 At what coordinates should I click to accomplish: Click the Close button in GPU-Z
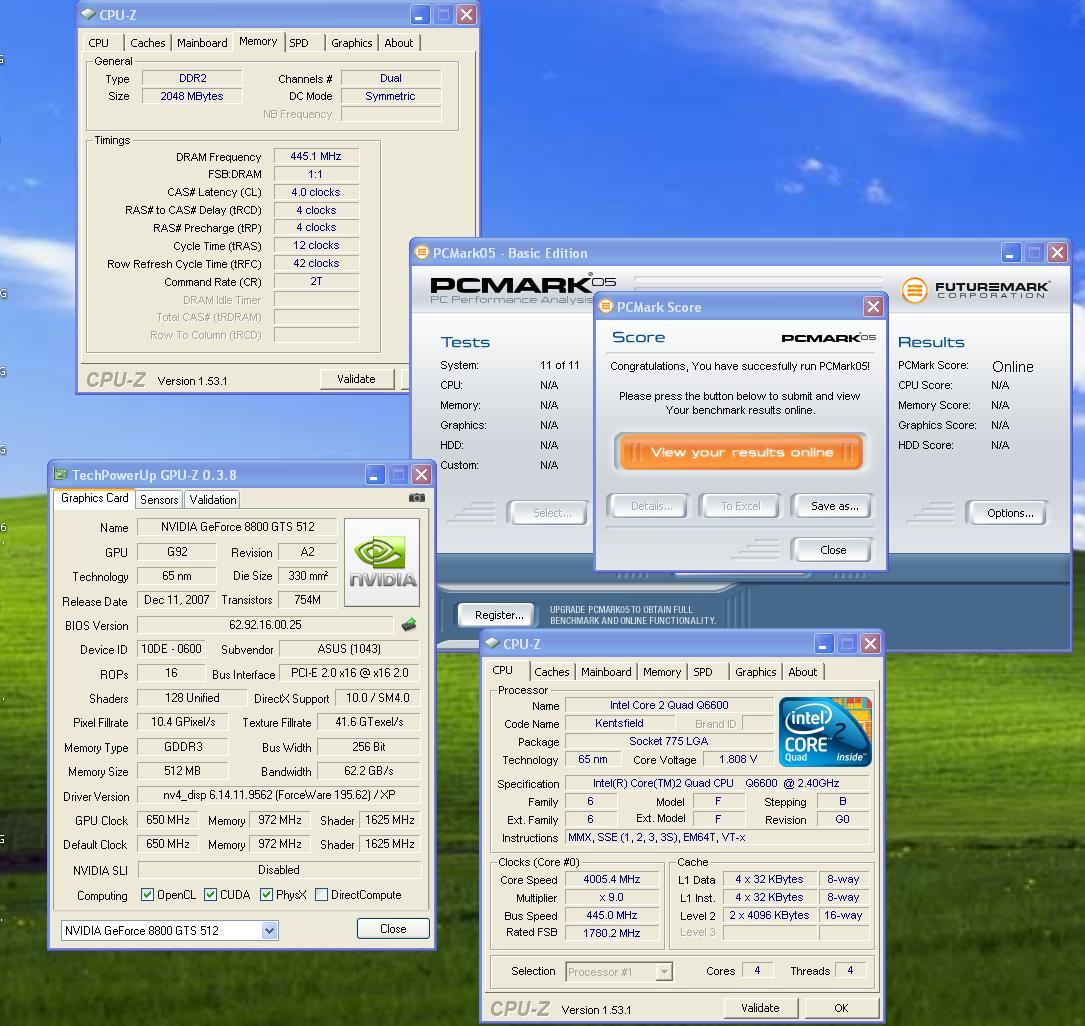393,929
